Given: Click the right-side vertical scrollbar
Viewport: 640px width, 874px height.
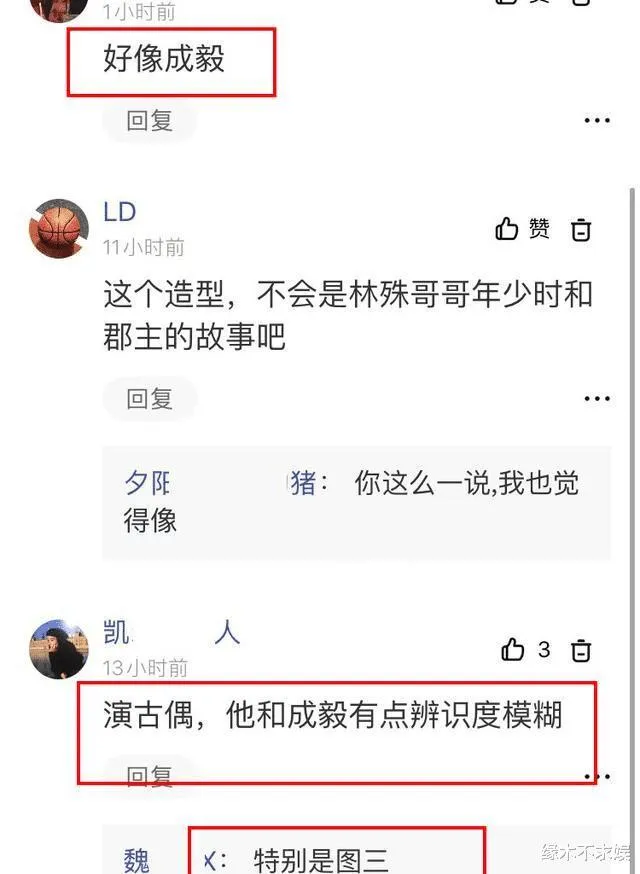Looking at the screenshot, I should point(632,530).
